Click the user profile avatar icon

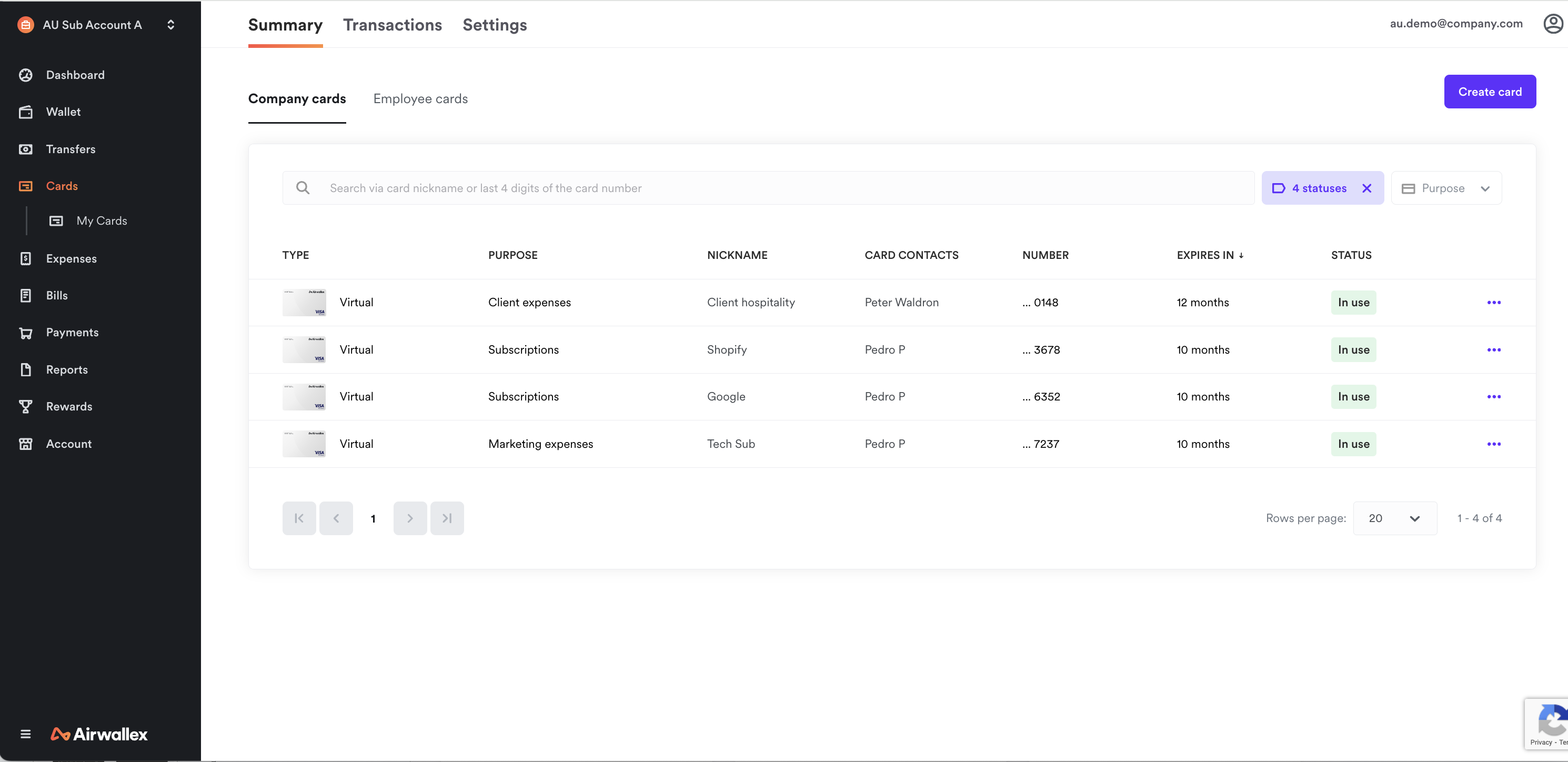[x=1552, y=23]
